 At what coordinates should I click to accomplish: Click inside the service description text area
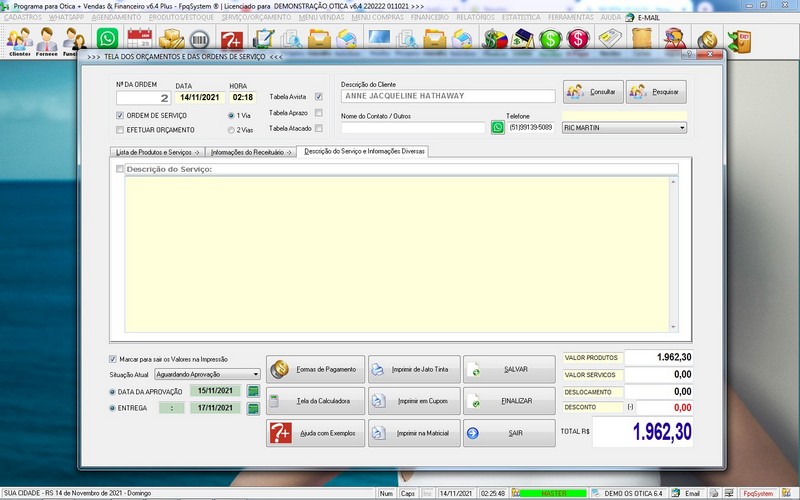click(x=397, y=255)
